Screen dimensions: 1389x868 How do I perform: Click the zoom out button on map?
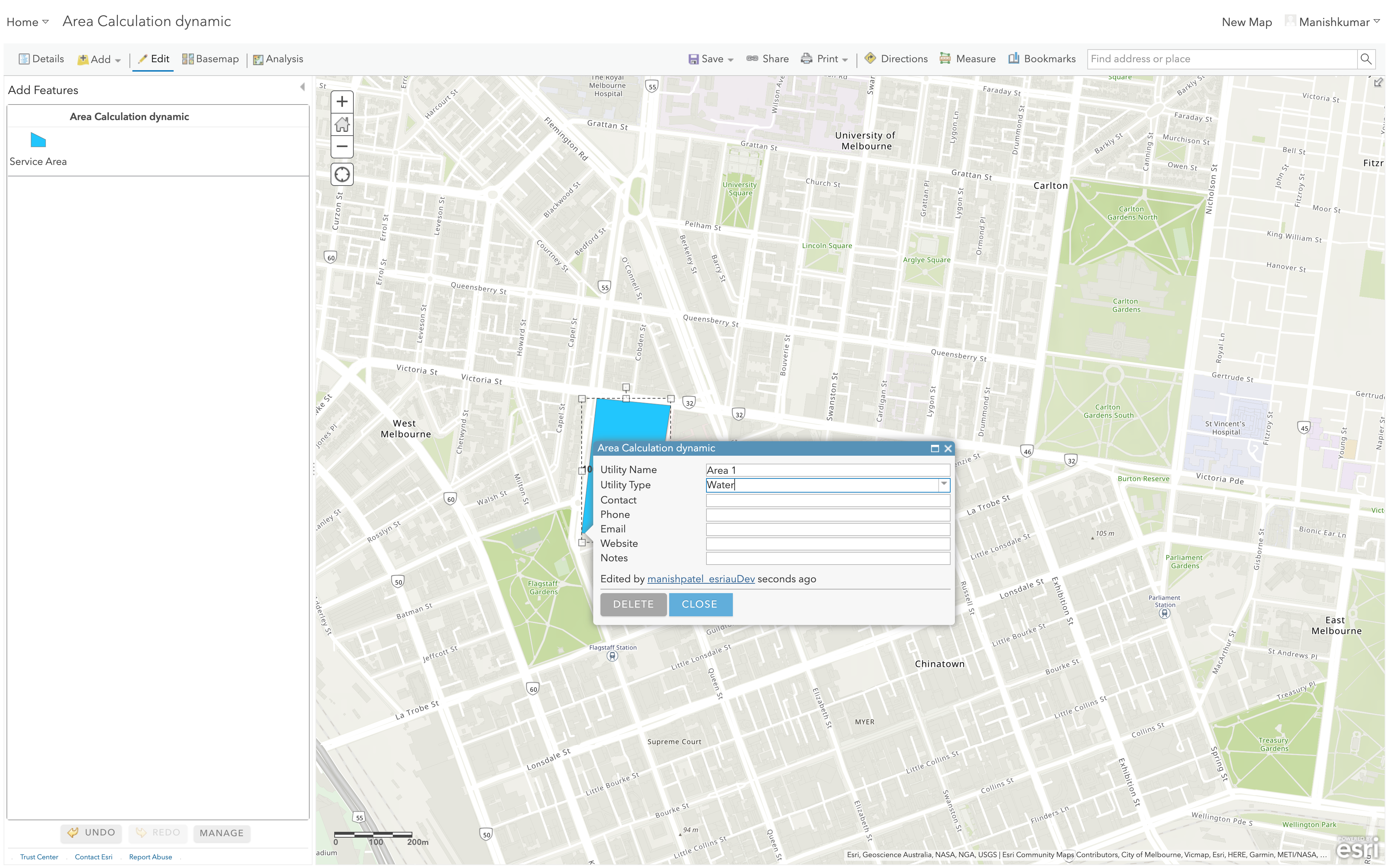pos(342,147)
